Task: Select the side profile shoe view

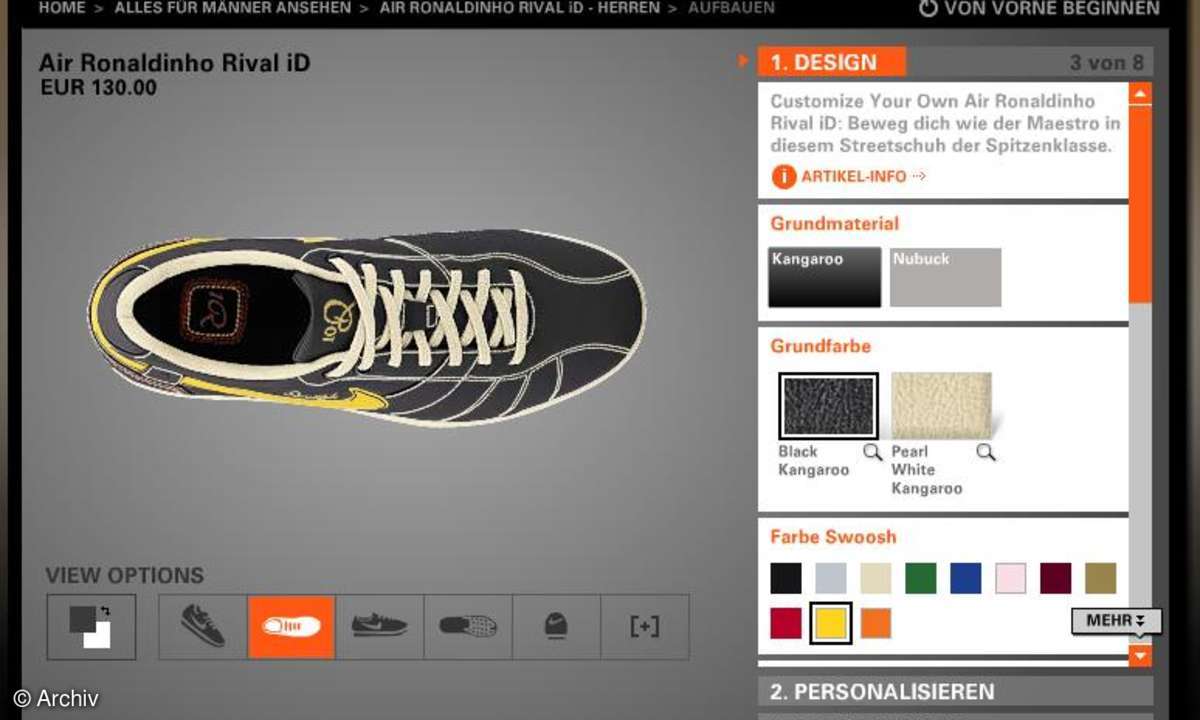Action: 379,627
